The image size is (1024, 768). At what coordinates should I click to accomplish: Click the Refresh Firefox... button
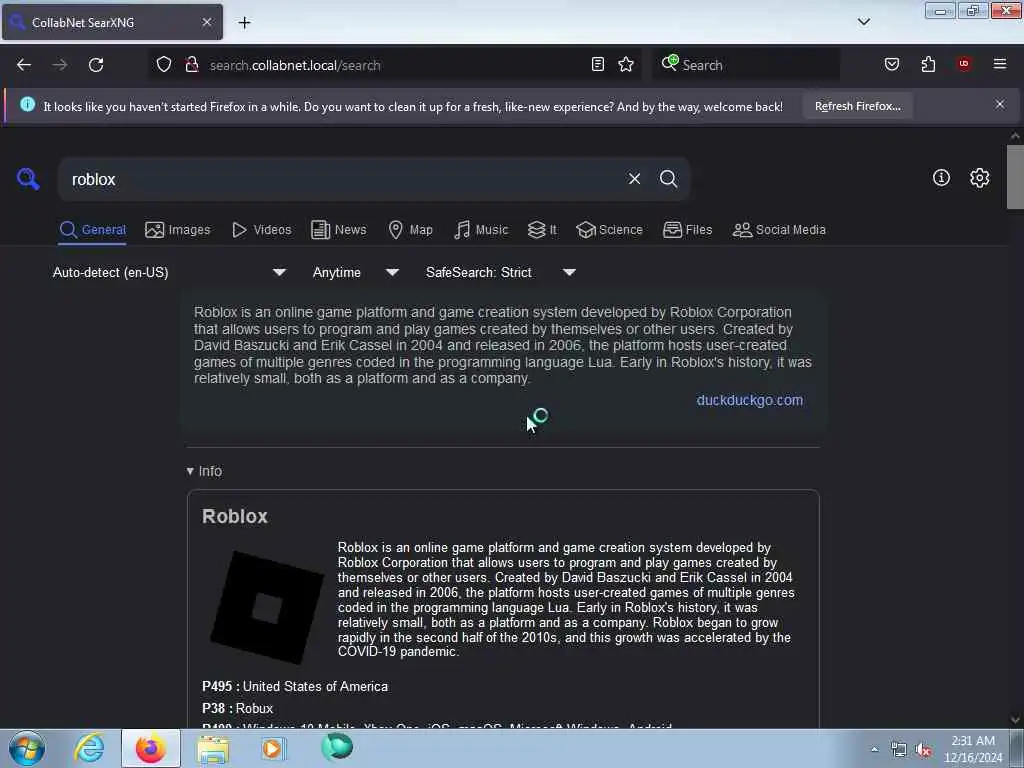point(857,106)
